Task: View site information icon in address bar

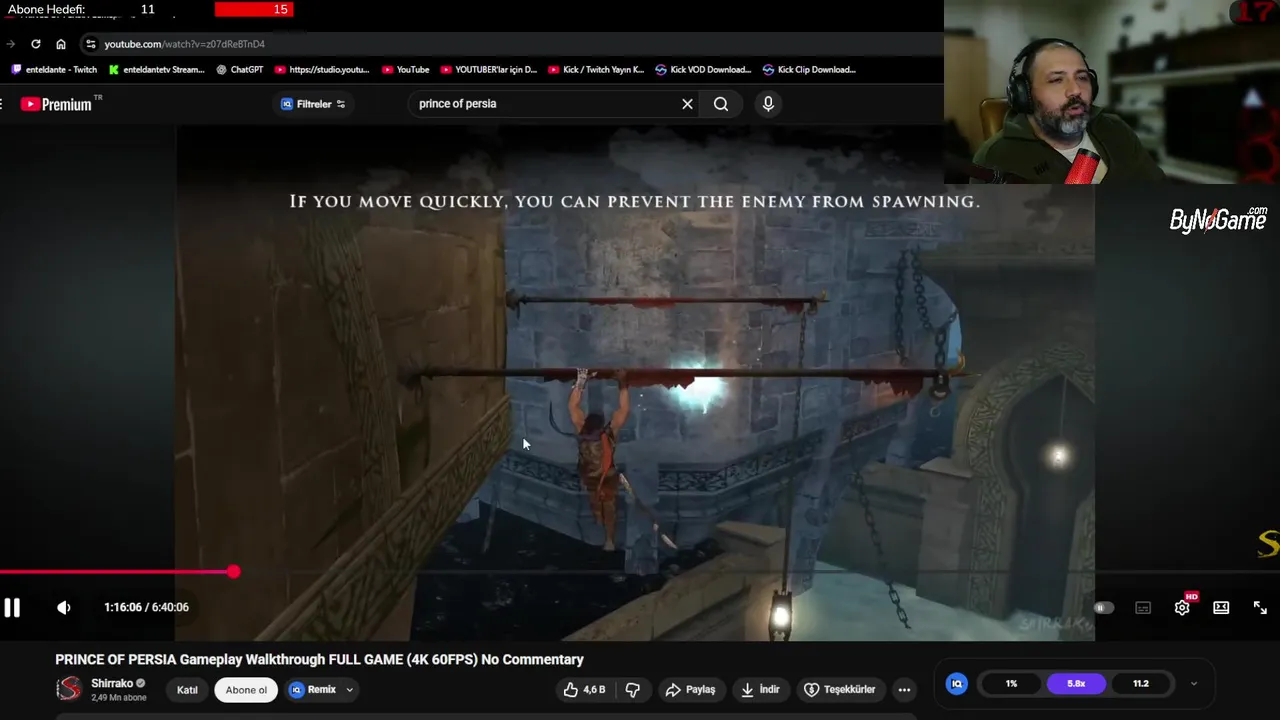Action: pos(91,44)
